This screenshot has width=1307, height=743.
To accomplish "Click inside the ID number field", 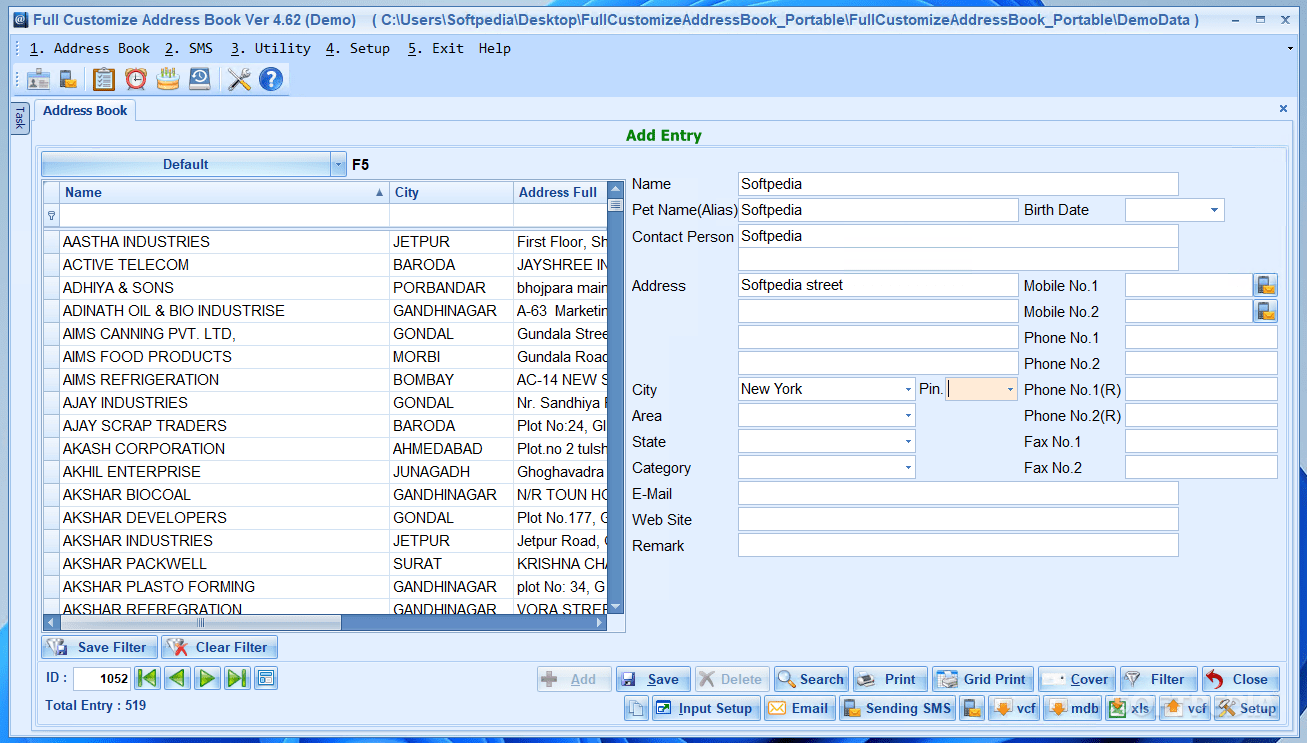I will tap(100, 678).
